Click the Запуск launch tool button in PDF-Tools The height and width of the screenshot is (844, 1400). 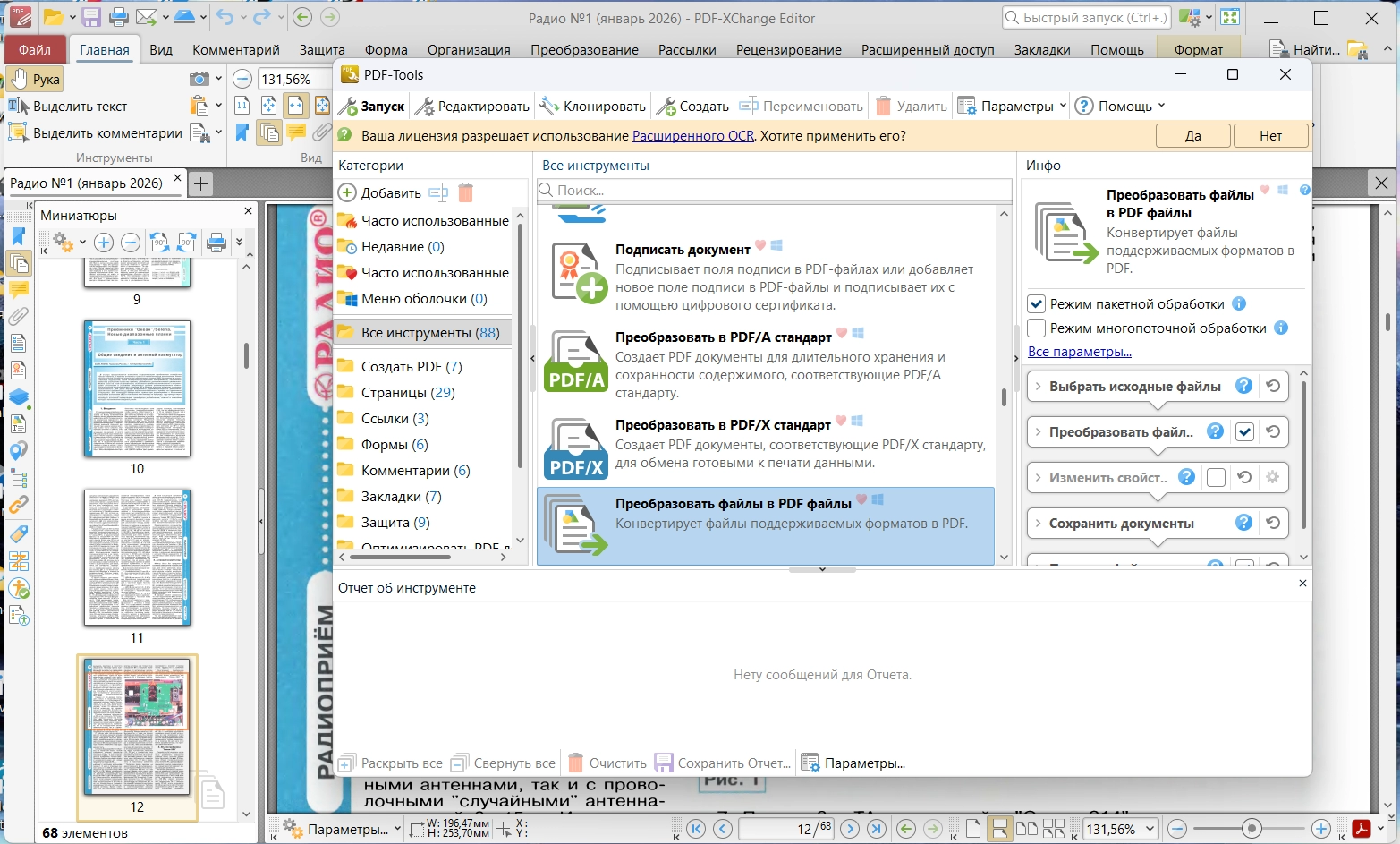pos(372,107)
